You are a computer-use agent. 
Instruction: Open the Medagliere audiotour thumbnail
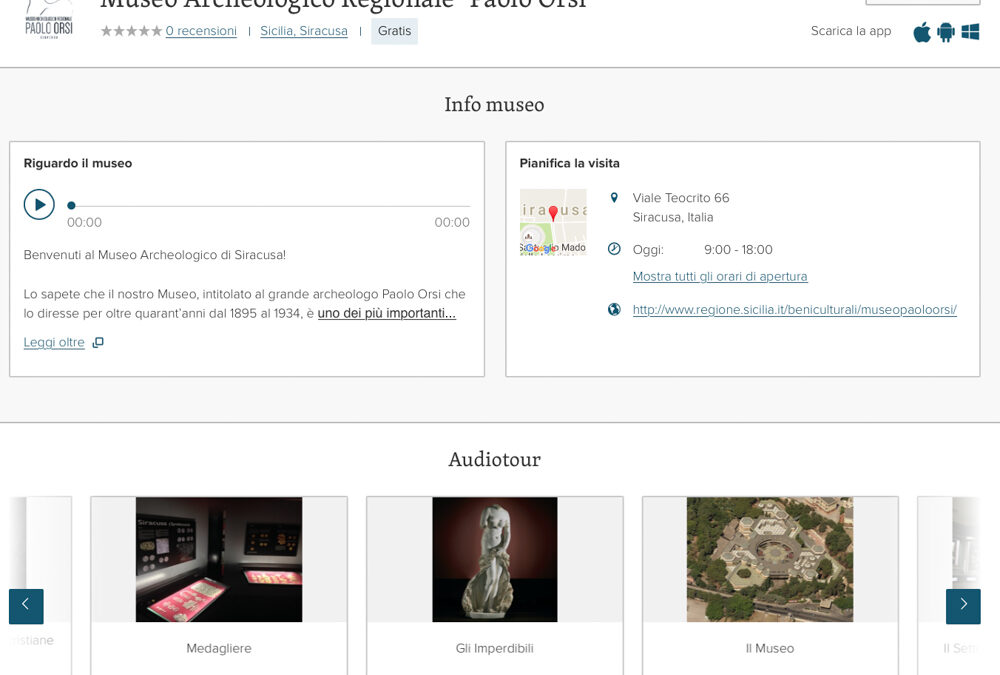click(219, 560)
